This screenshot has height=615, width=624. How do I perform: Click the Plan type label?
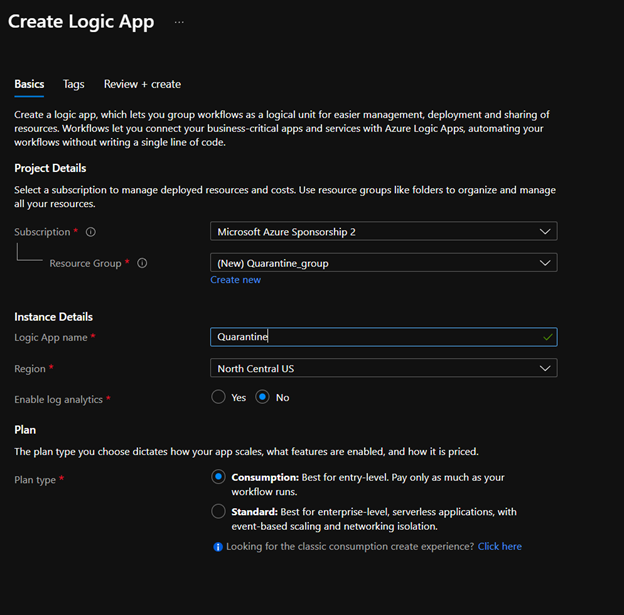coord(35,480)
